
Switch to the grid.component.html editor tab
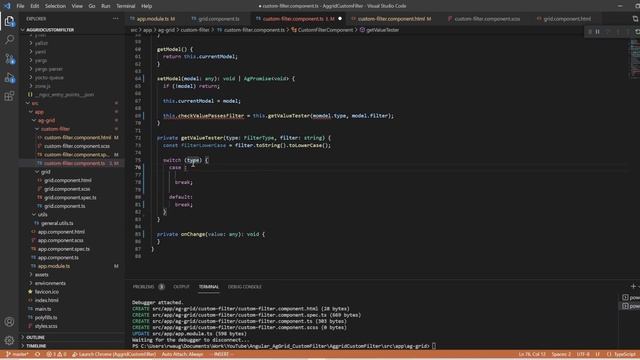click(x=567, y=19)
